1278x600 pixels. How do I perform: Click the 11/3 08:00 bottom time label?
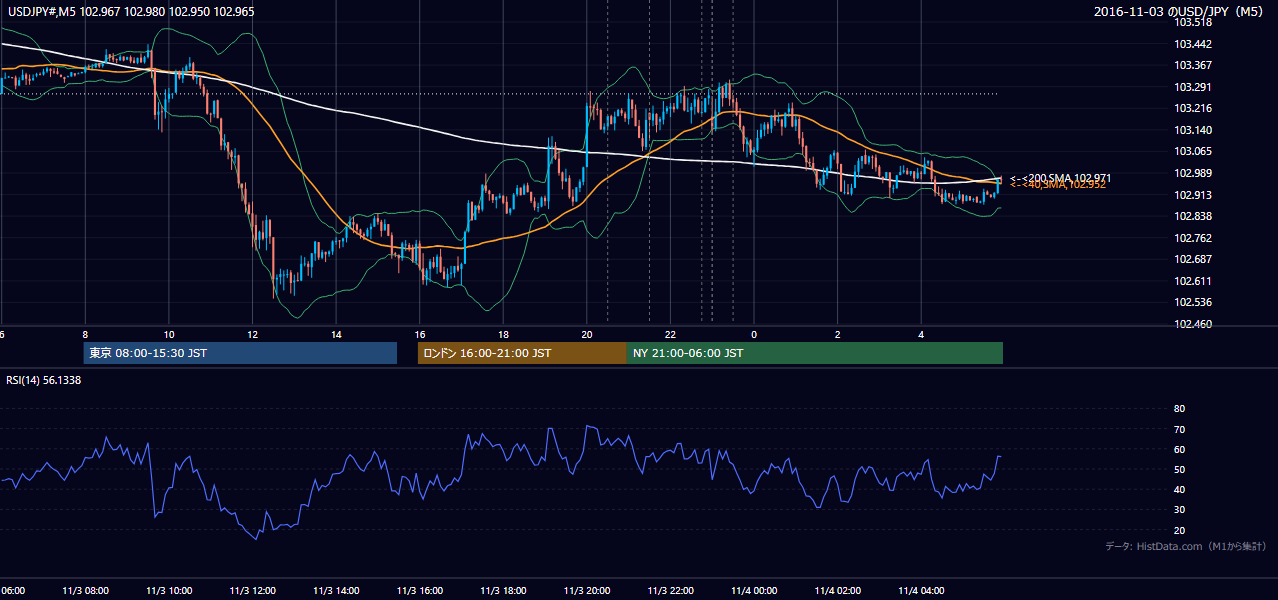point(84,590)
